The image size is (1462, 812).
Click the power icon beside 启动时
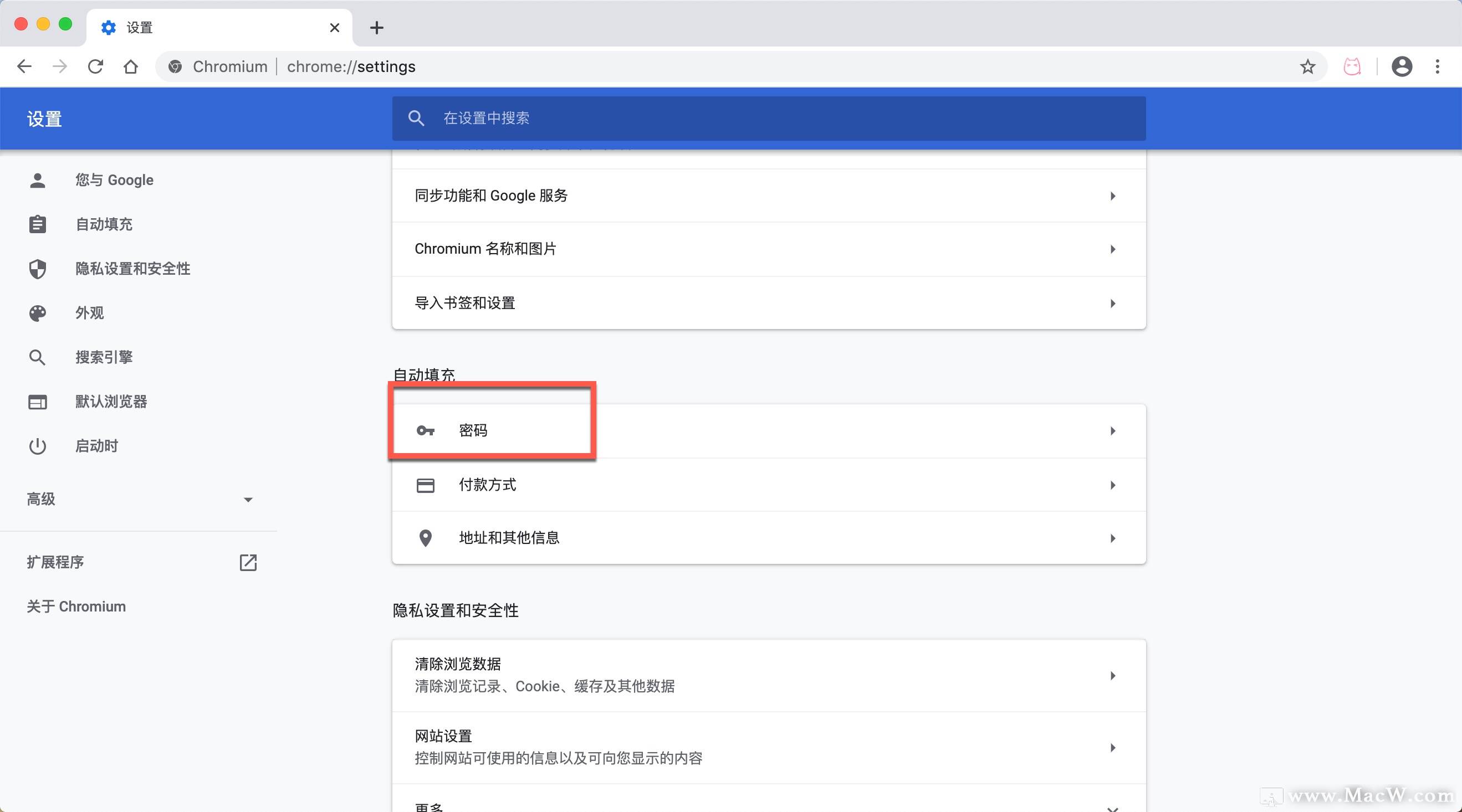[x=38, y=446]
